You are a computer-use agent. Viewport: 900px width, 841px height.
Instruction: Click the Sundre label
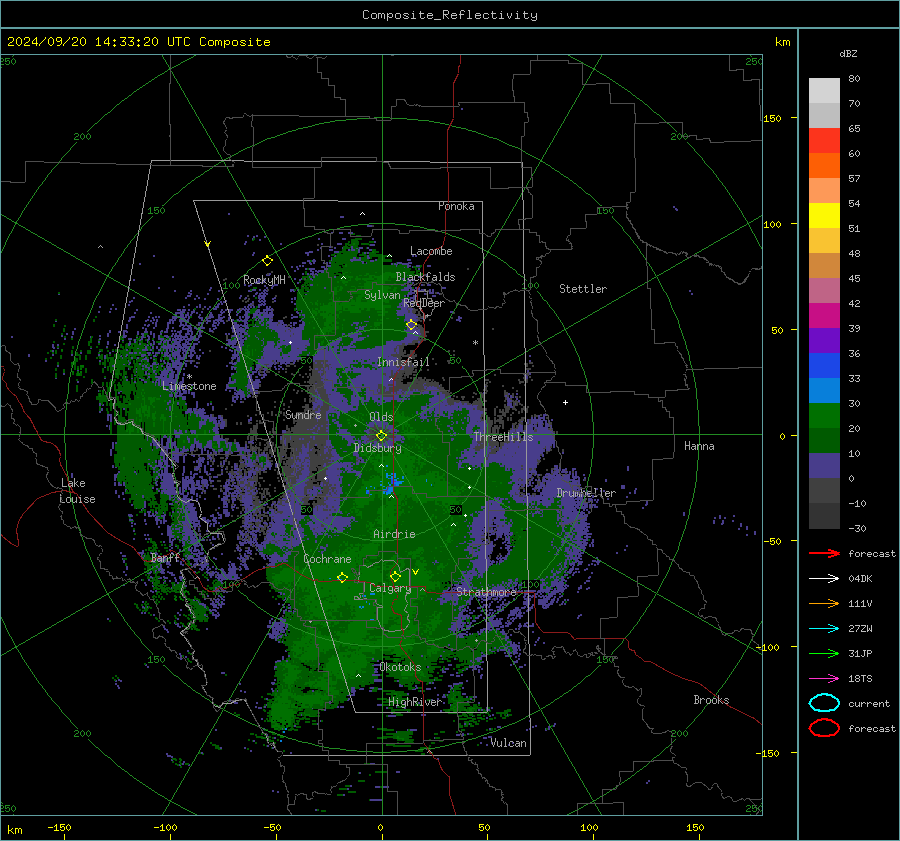pyautogui.click(x=303, y=414)
